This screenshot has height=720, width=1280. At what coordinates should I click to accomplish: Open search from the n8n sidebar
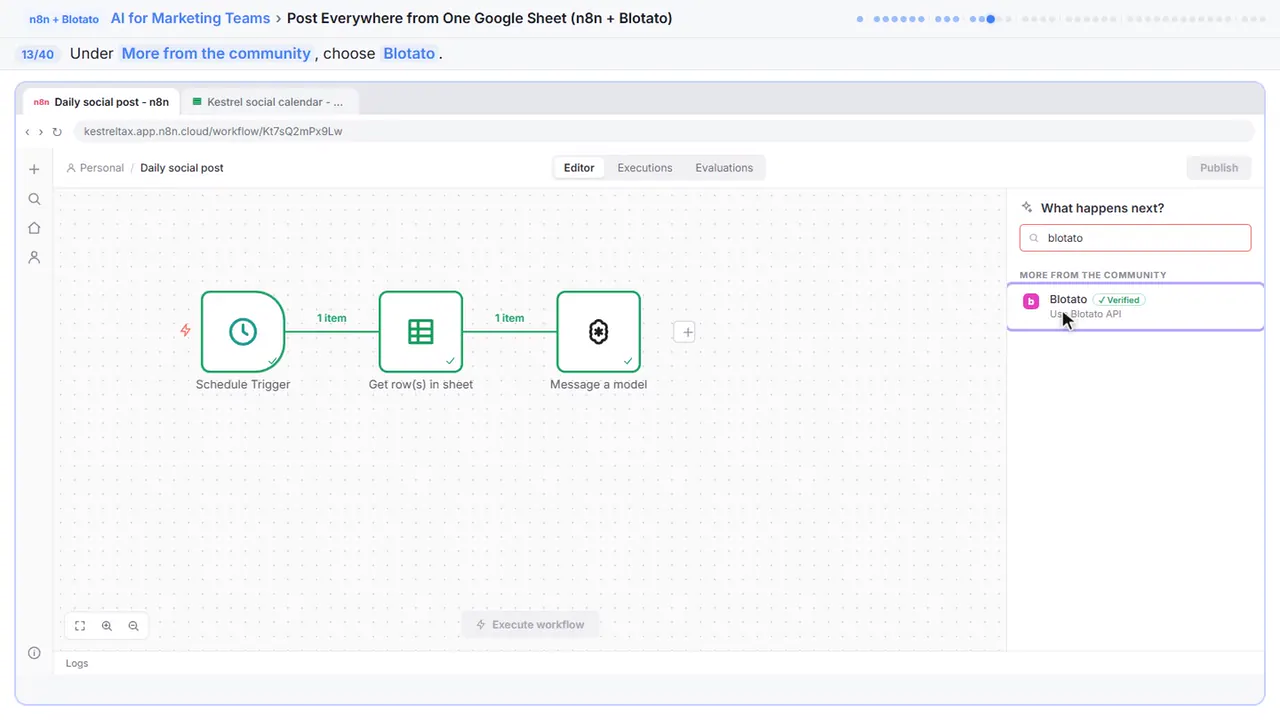34,199
